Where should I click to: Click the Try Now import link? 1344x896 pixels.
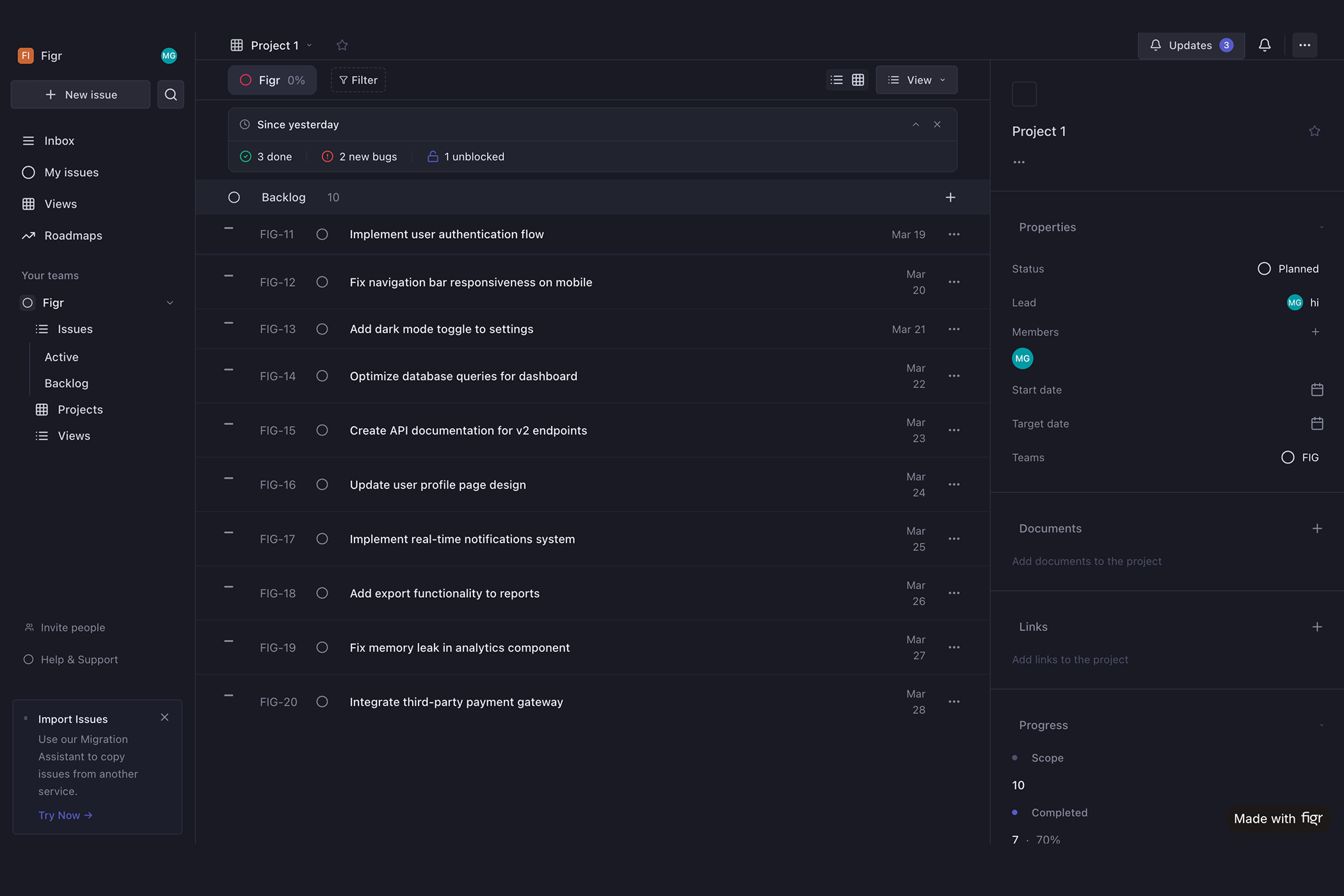[x=65, y=815]
